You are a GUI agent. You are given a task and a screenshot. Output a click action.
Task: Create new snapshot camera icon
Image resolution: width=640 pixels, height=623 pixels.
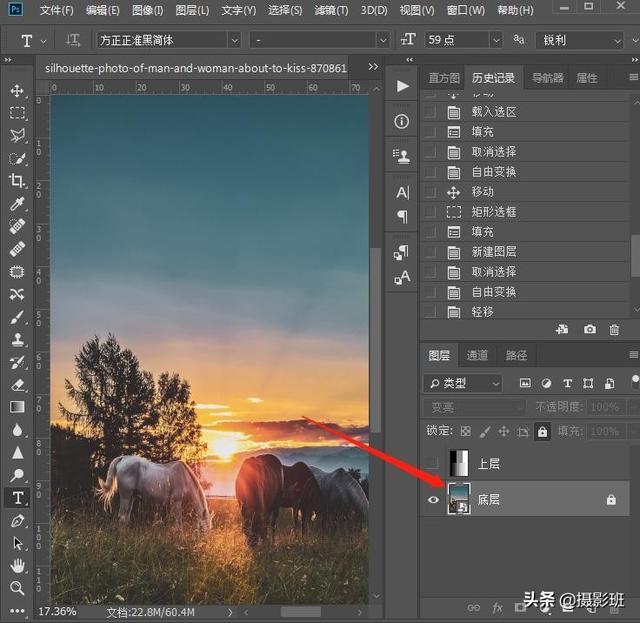[x=589, y=329]
